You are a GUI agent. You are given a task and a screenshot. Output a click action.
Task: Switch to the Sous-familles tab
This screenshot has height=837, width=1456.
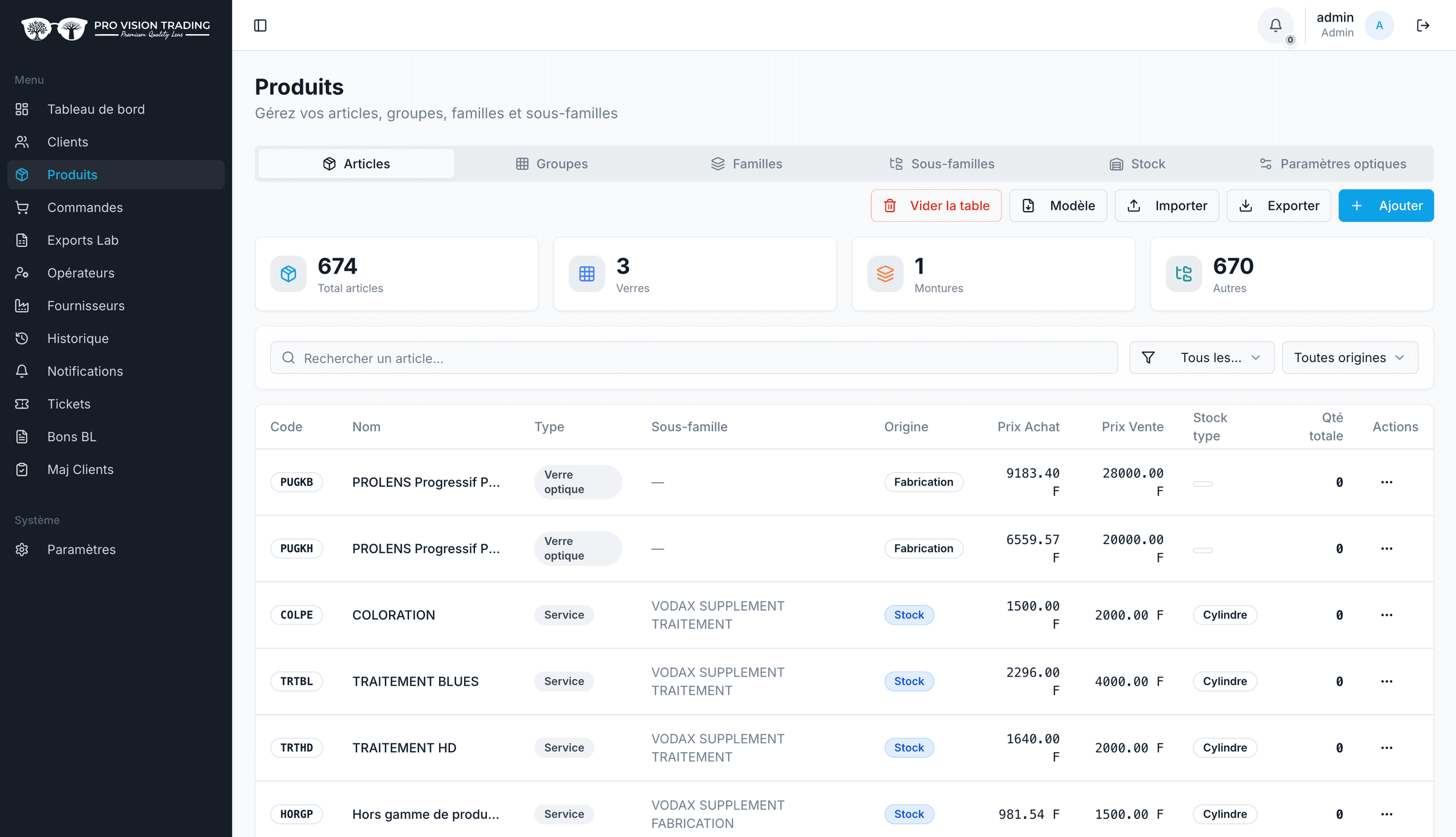tap(941, 164)
